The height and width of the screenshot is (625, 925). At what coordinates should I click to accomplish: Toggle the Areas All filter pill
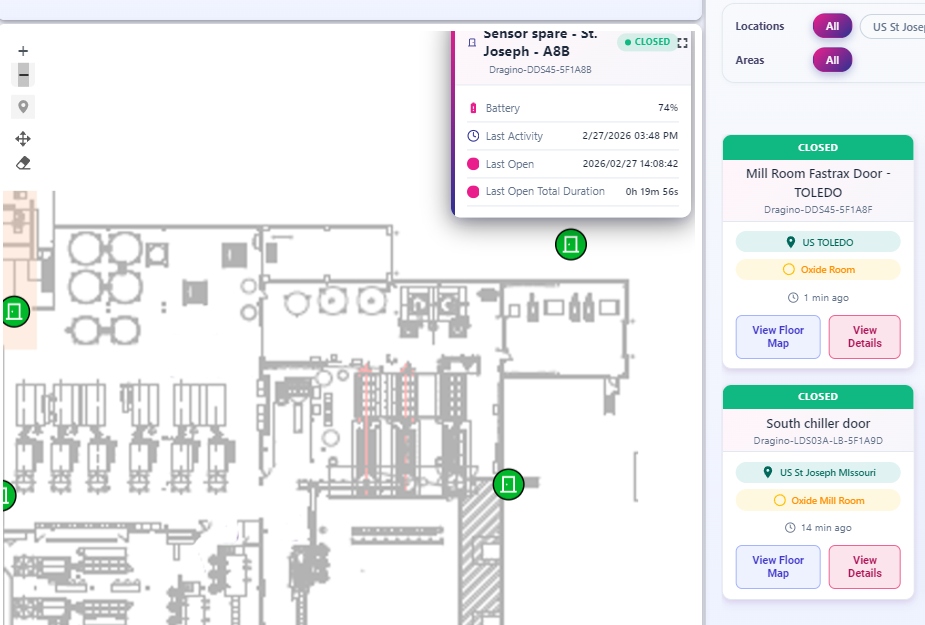tap(832, 60)
